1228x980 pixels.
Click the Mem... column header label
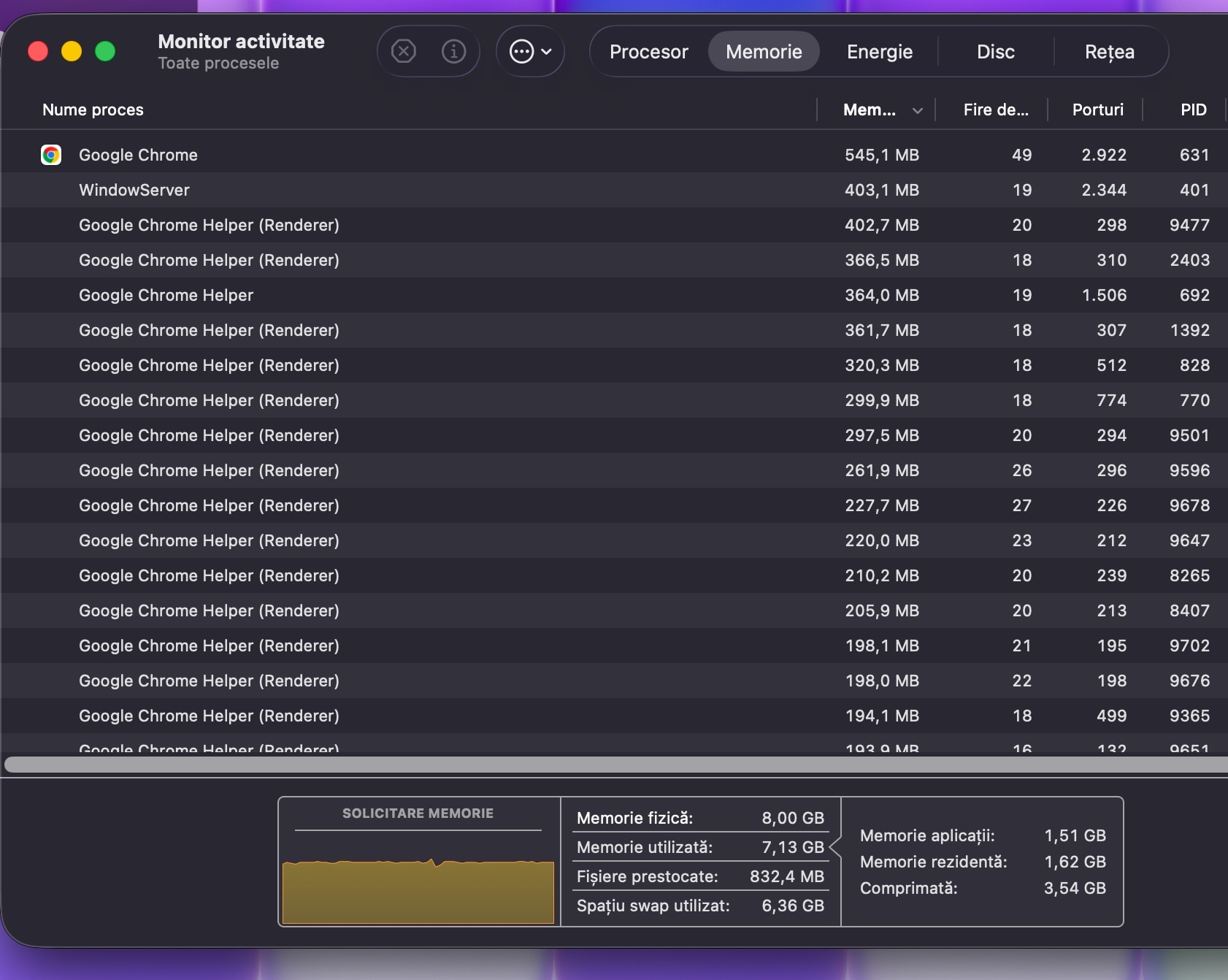[x=869, y=110]
